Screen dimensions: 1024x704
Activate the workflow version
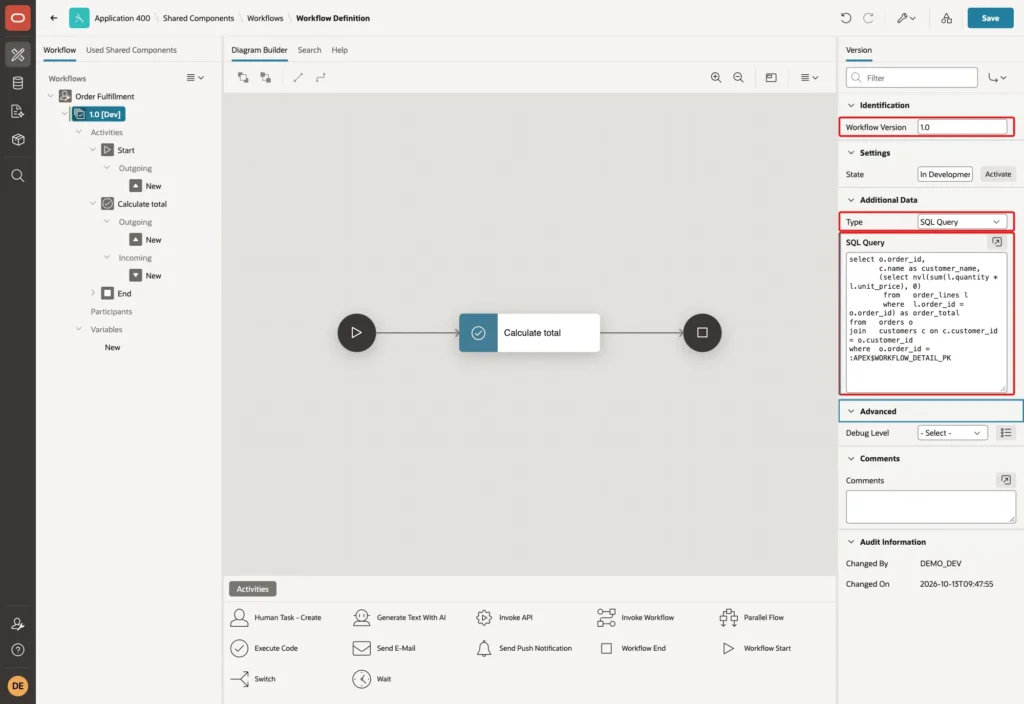997,174
